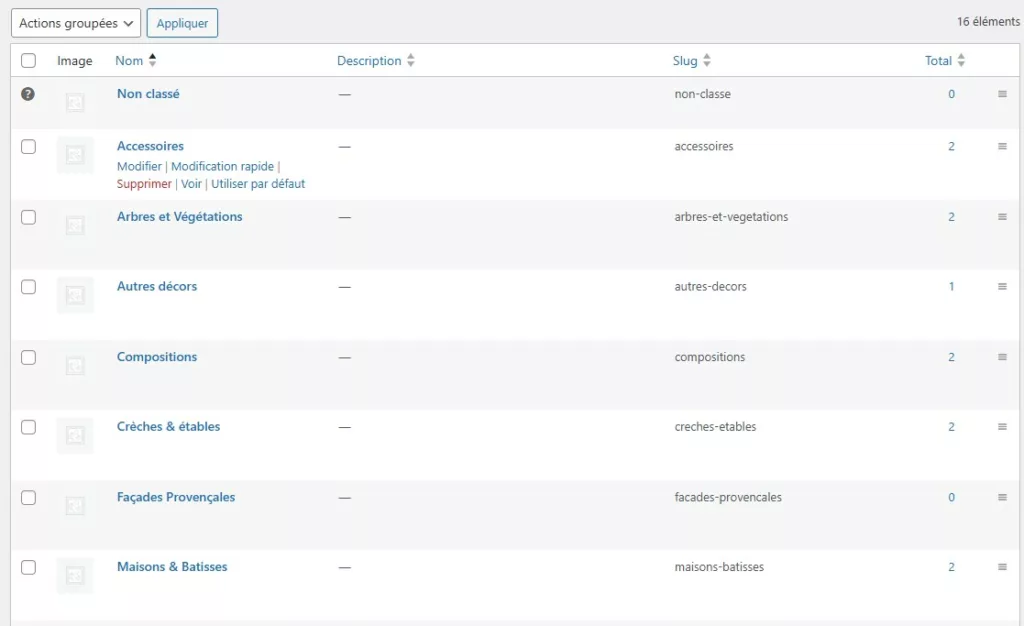Open Modification rapide for Accessoires
This screenshot has height=626, width=1024.
click(x=222, y=167)
